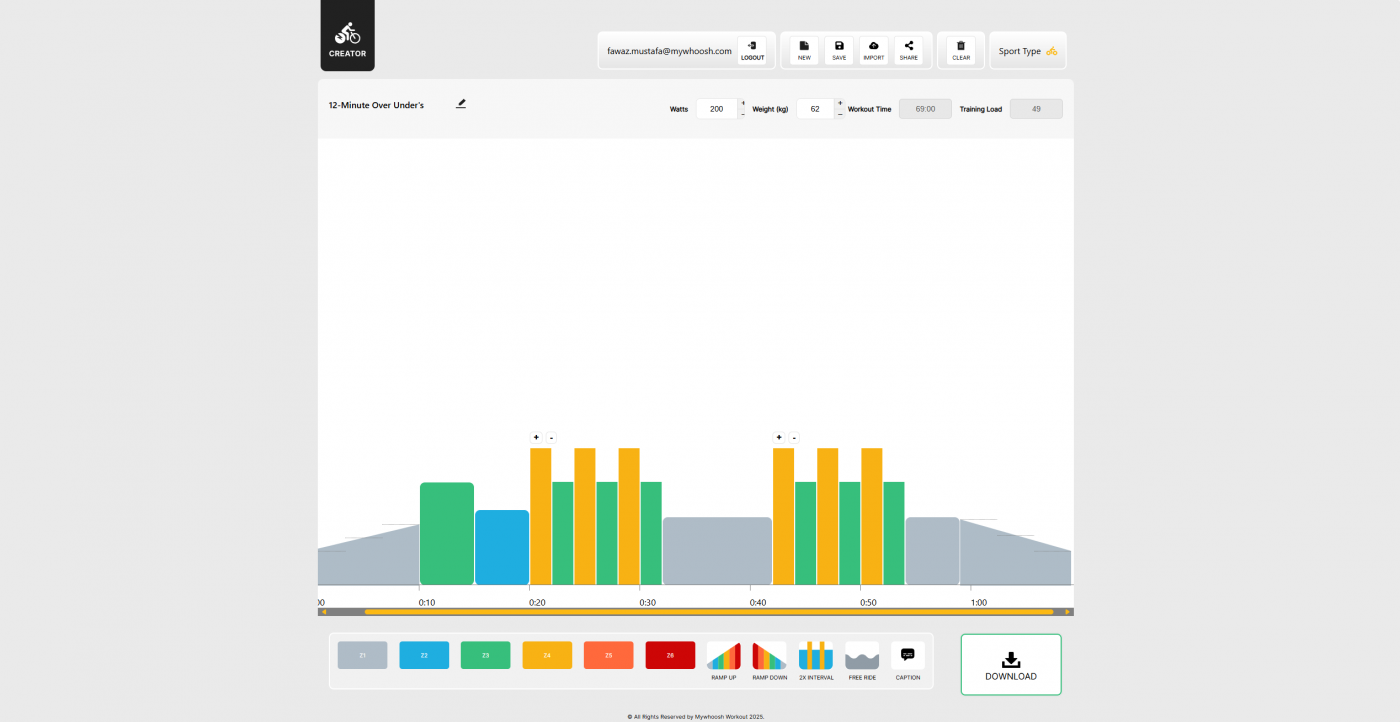
Task: Decrease Weight with the minus stepper
Action: coord(840,113)
